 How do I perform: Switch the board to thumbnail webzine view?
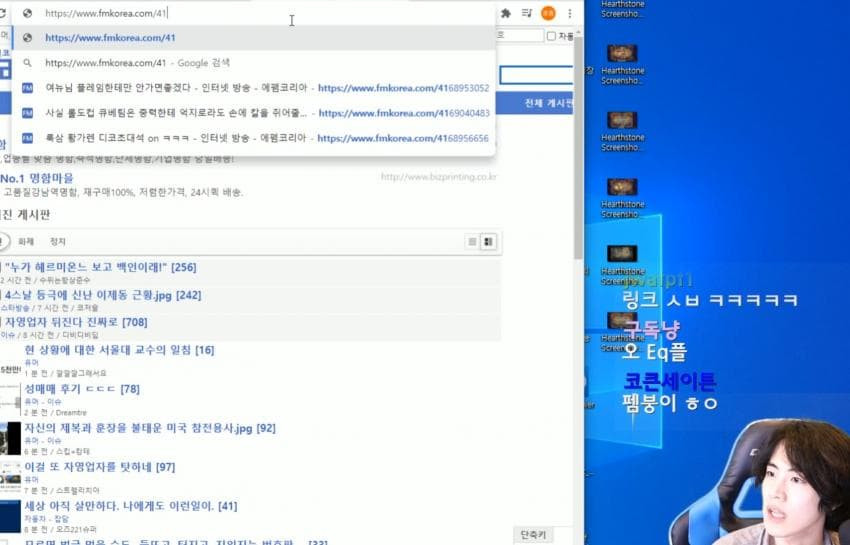pyautogui.click(x=488, y=242)
